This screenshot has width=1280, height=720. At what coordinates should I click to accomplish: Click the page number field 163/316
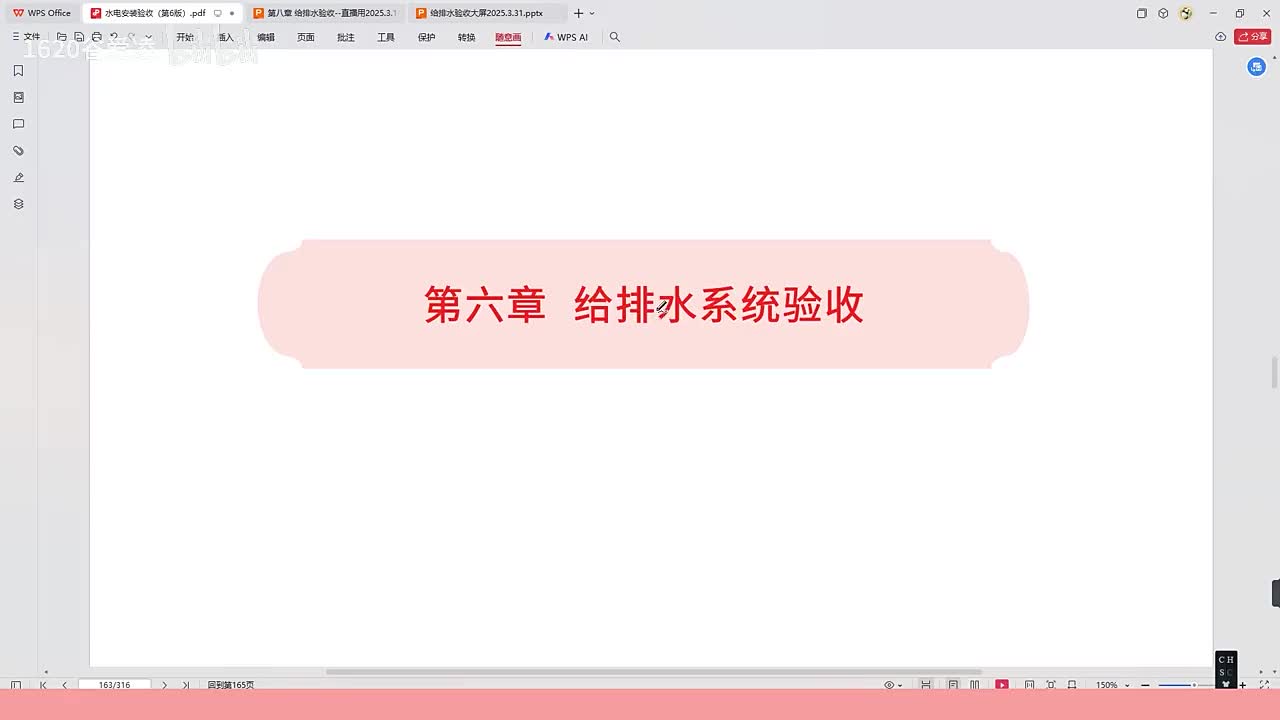(115, 685)
